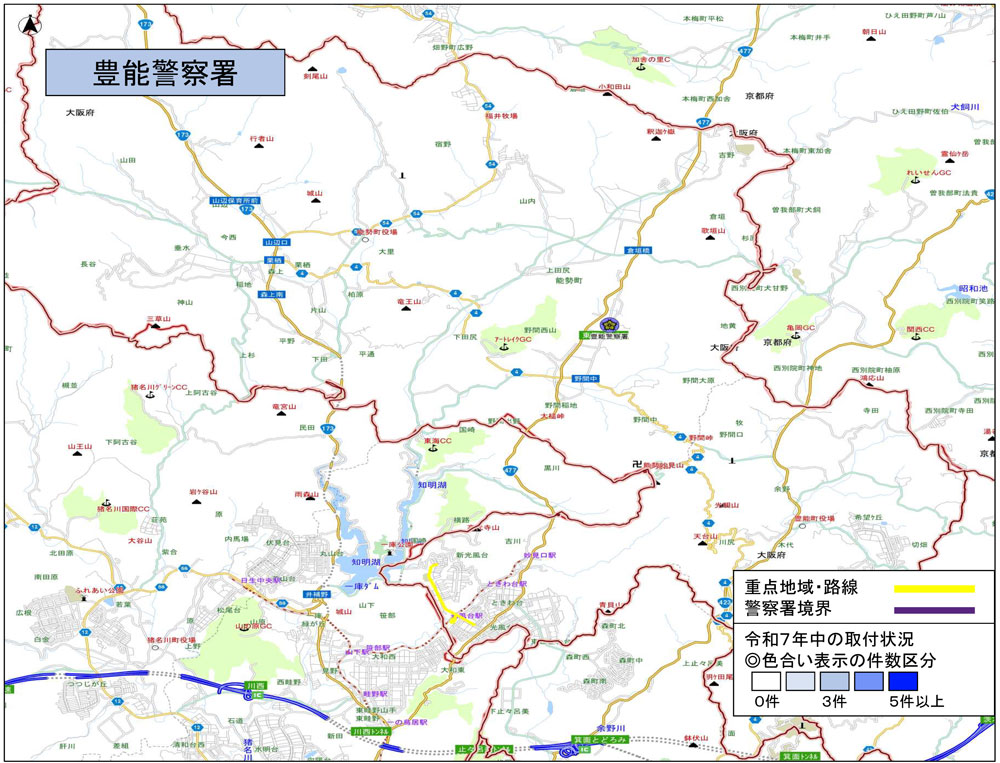Click the deep blue 5件以上 legend swatch
Viewport: 1000px width, 763px height.
point(903,681)
